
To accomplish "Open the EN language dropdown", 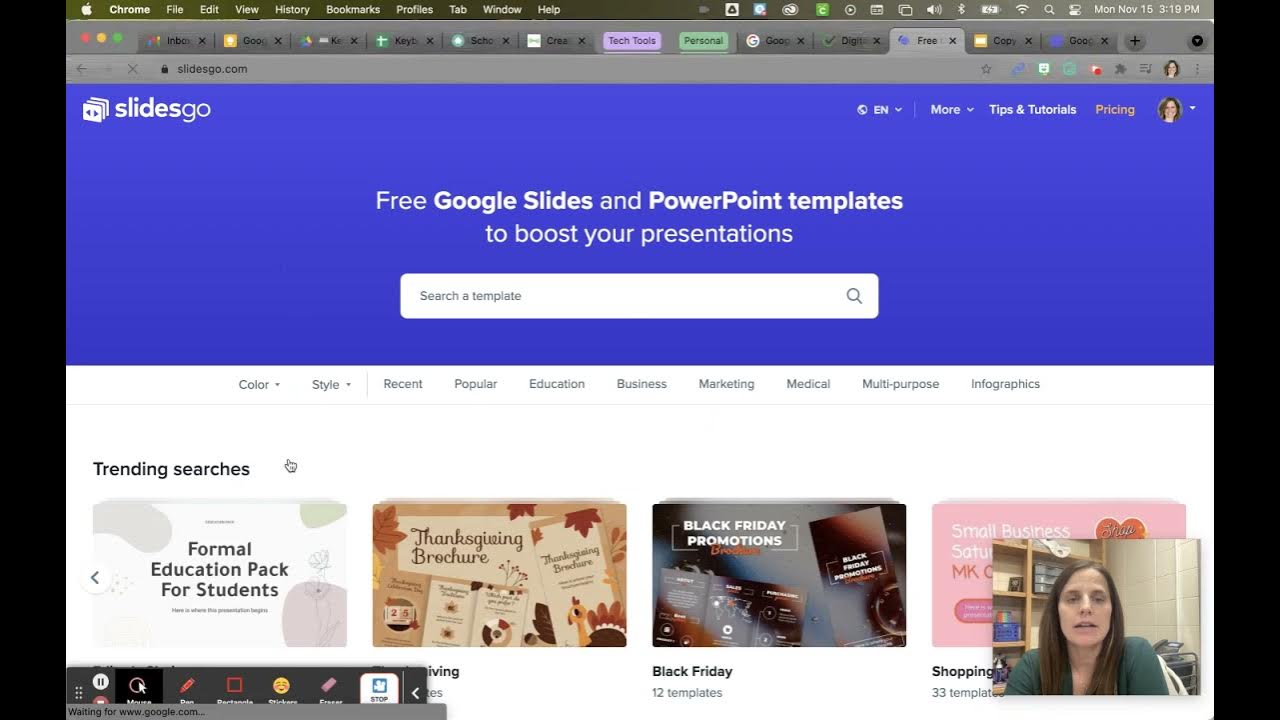I will (880, 110).
